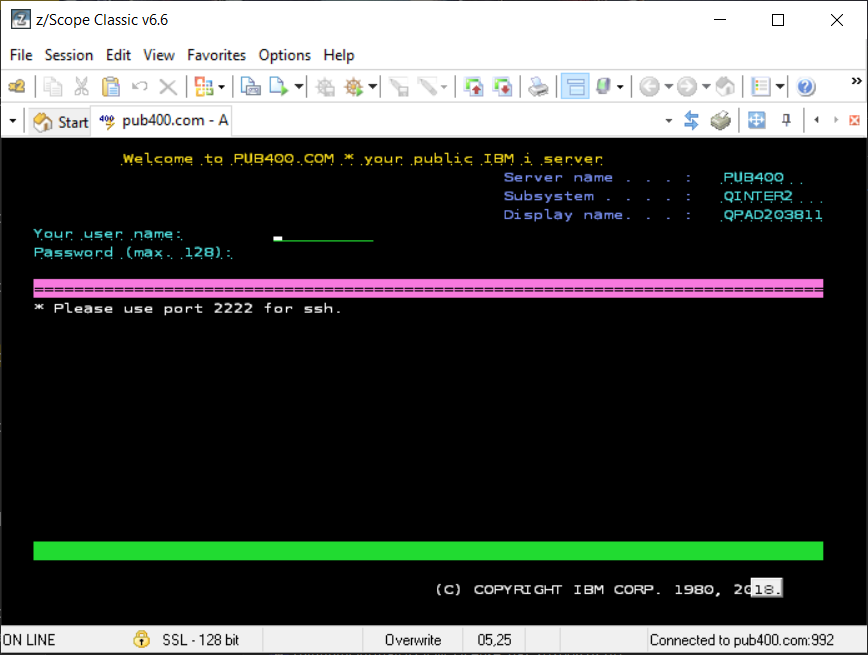868x655 pixels.
Task: Click the Cut scissors icon
Action: click(81, 86)
